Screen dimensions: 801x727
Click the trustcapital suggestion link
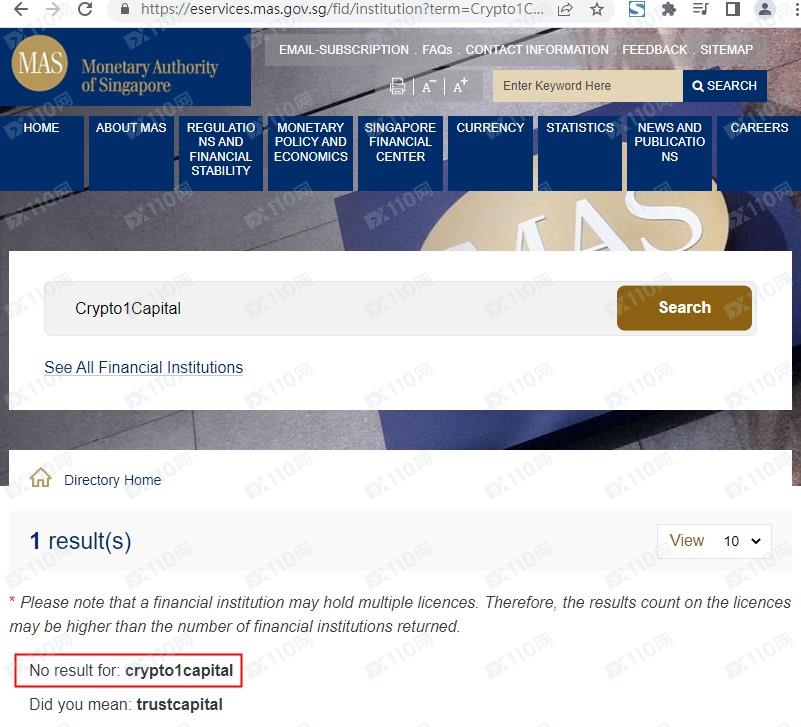click(179, 704)
